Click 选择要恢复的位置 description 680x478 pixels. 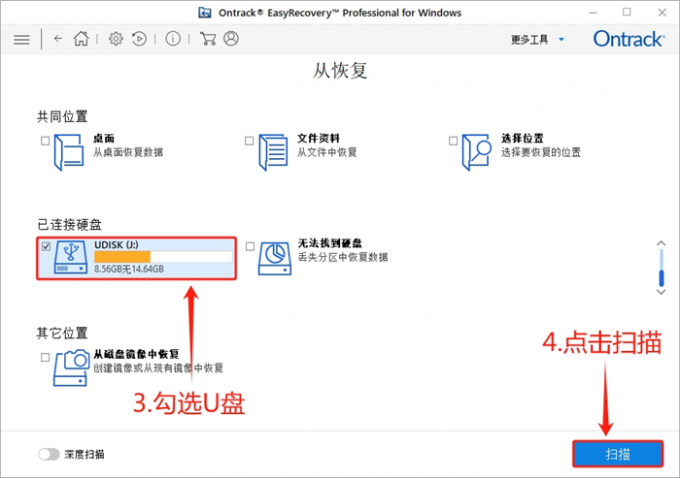(x=541, y=152)
